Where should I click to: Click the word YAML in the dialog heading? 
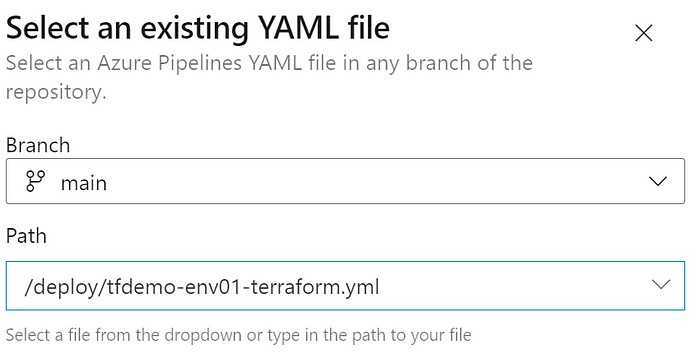pos(298,28)
